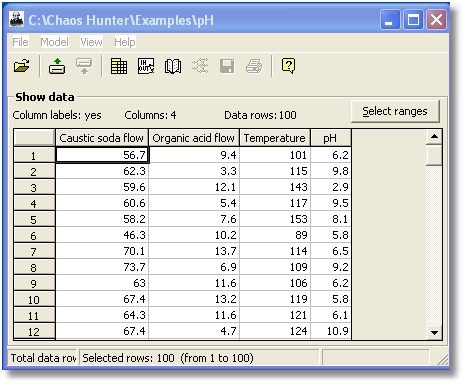This screenshot has width=464, height=384.
Task: Select the Organic acid flow column header
Action: [x=194, y=138]
